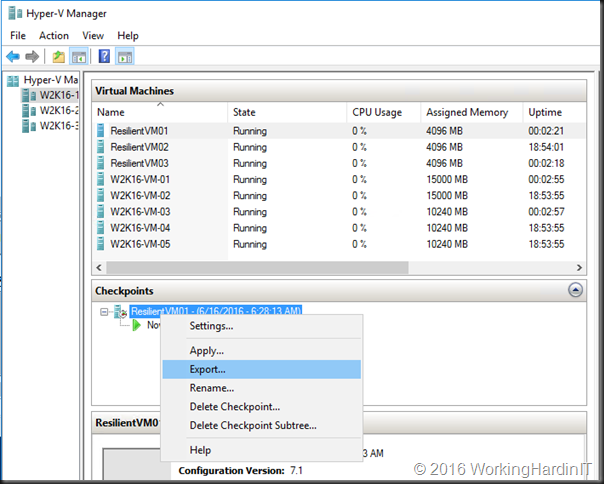Click uptime value 18:54:01 for ResilientVM02
The width and height of the screenshot is (604, 484).
546,147
